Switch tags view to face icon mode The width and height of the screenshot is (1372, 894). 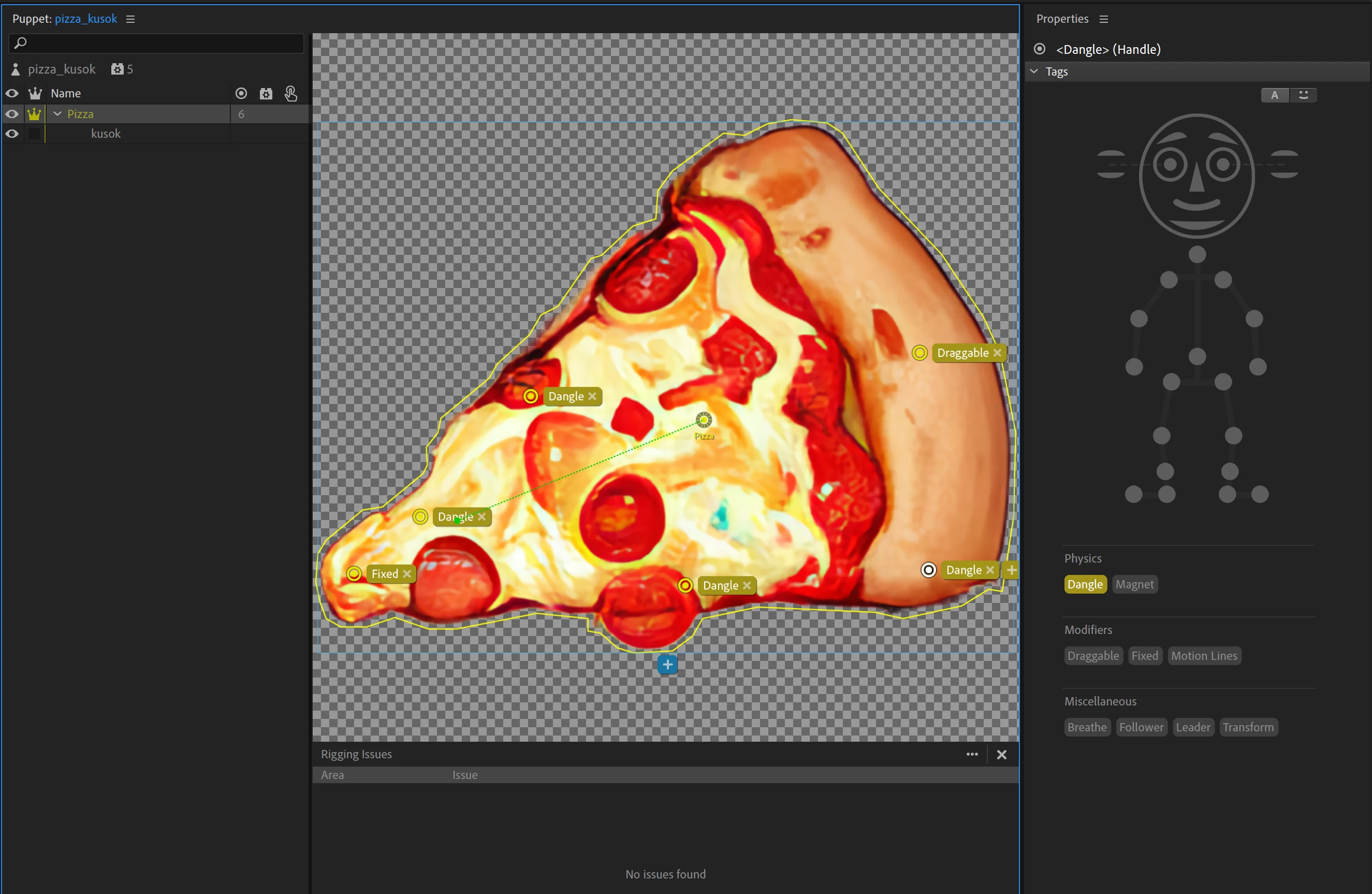(1304, 95)
